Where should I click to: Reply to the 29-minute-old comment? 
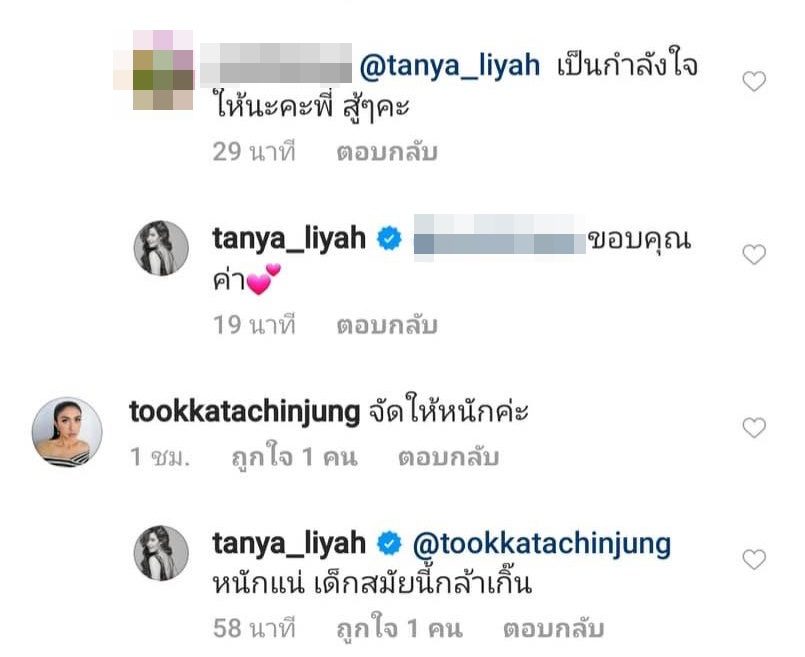point(387,152)
